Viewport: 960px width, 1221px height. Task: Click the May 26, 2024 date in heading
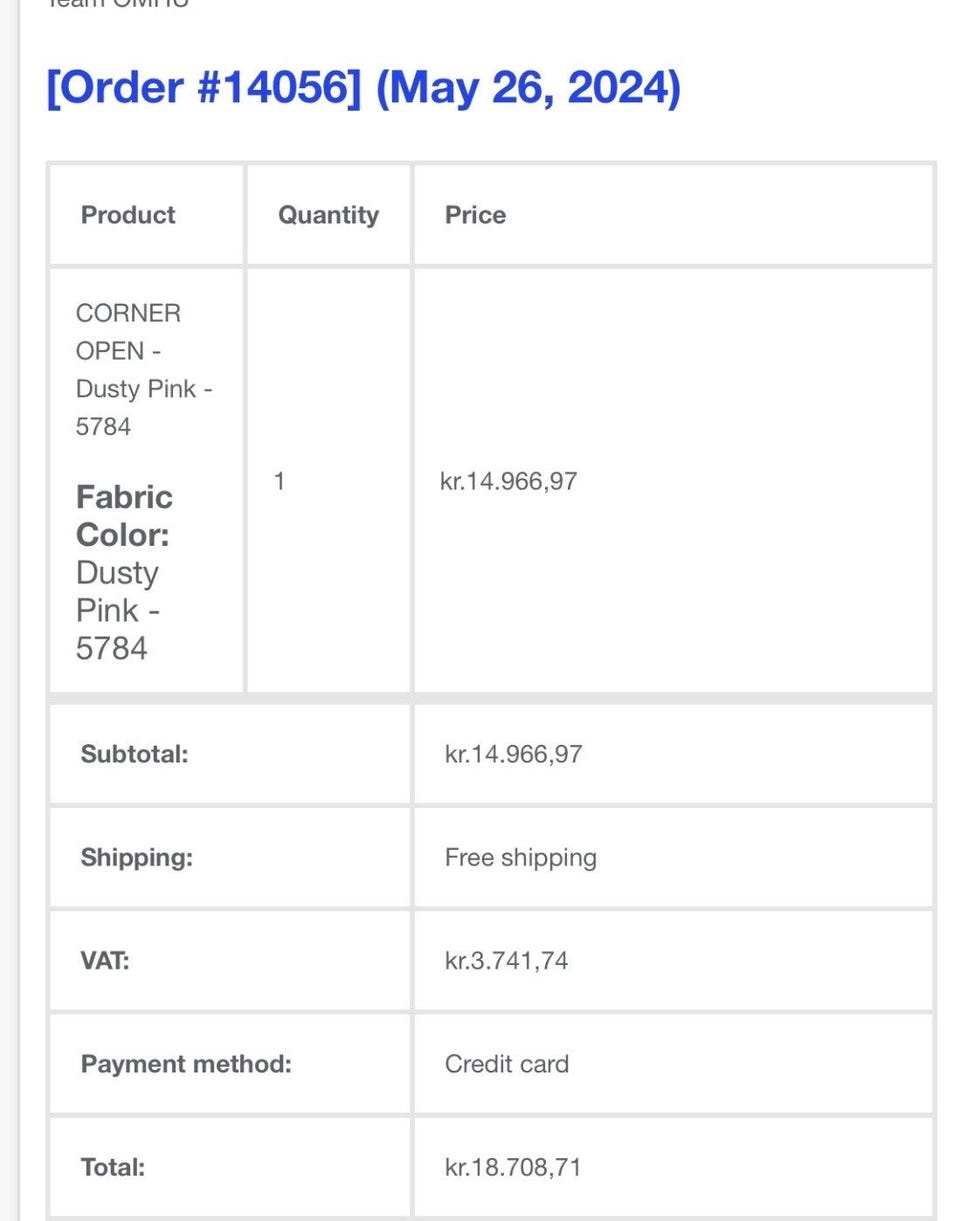(528, 88)
